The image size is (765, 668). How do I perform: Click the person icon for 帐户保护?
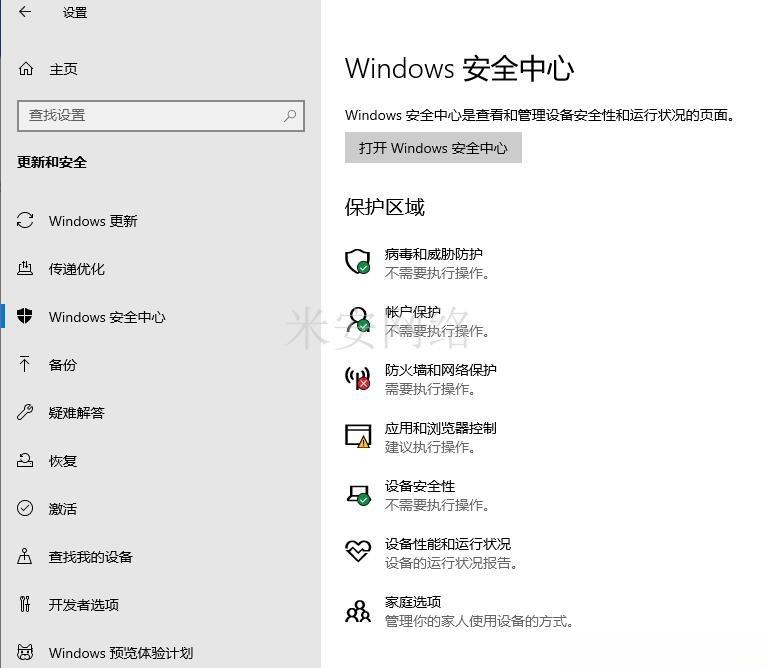[358, 320]
